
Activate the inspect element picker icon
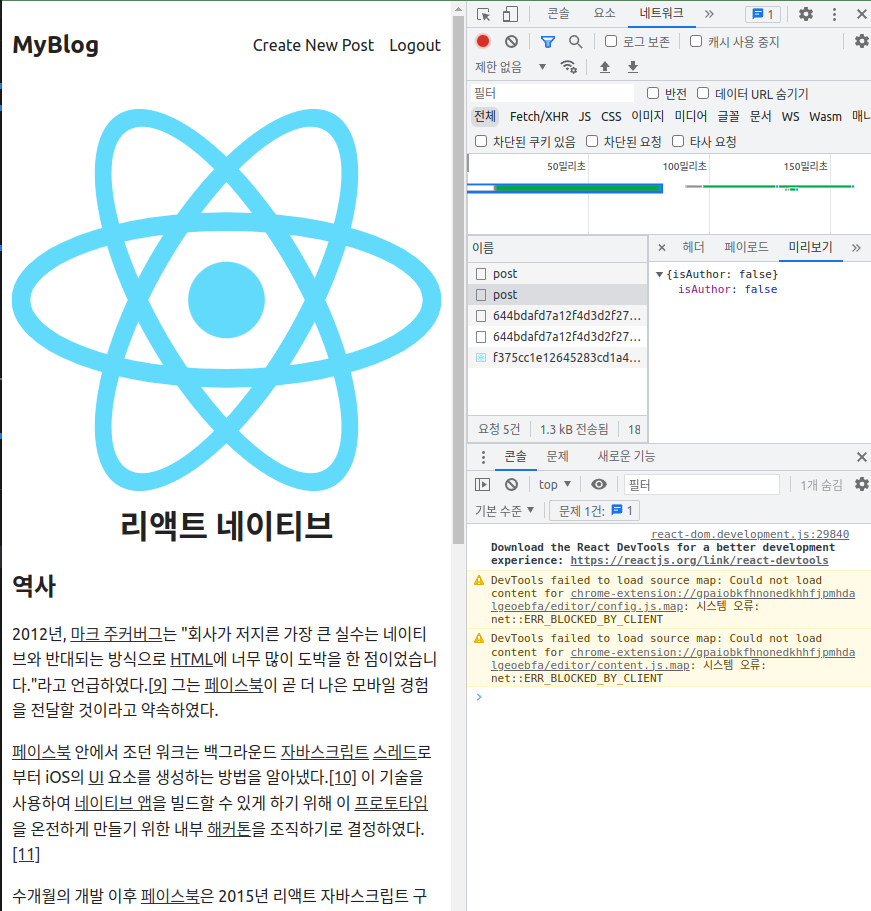pos(483,14)
